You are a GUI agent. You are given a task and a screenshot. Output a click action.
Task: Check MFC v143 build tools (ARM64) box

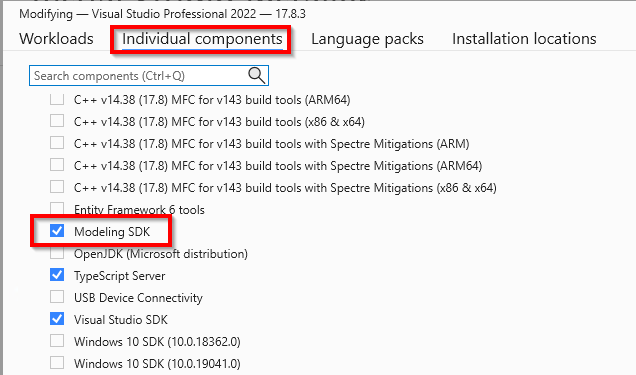click(x=57, y=99)
